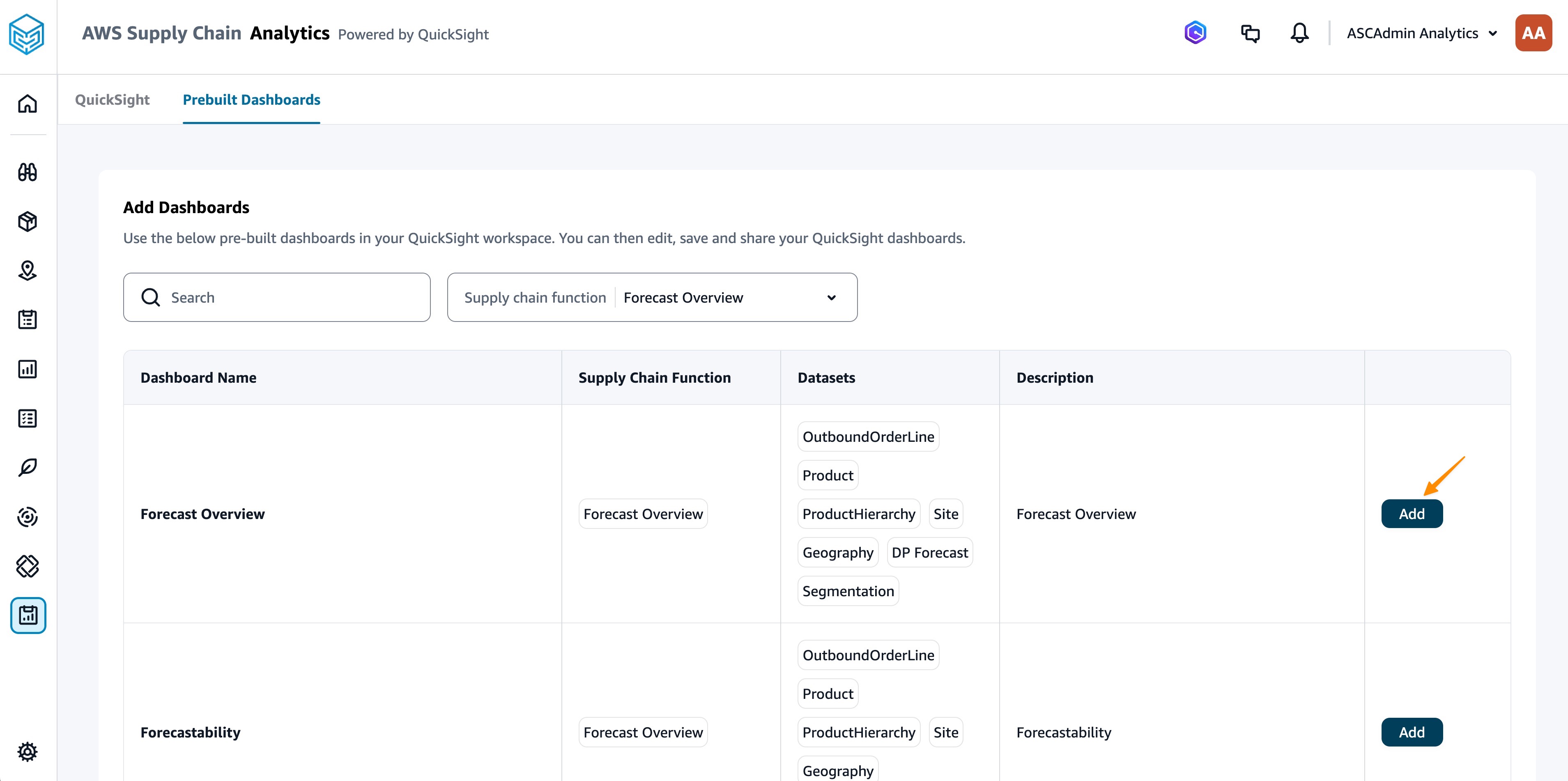The width and height of the screenshot is (1568, 781).
Task: Click the search magnifier icon
Action: click(x=150, y=297)
